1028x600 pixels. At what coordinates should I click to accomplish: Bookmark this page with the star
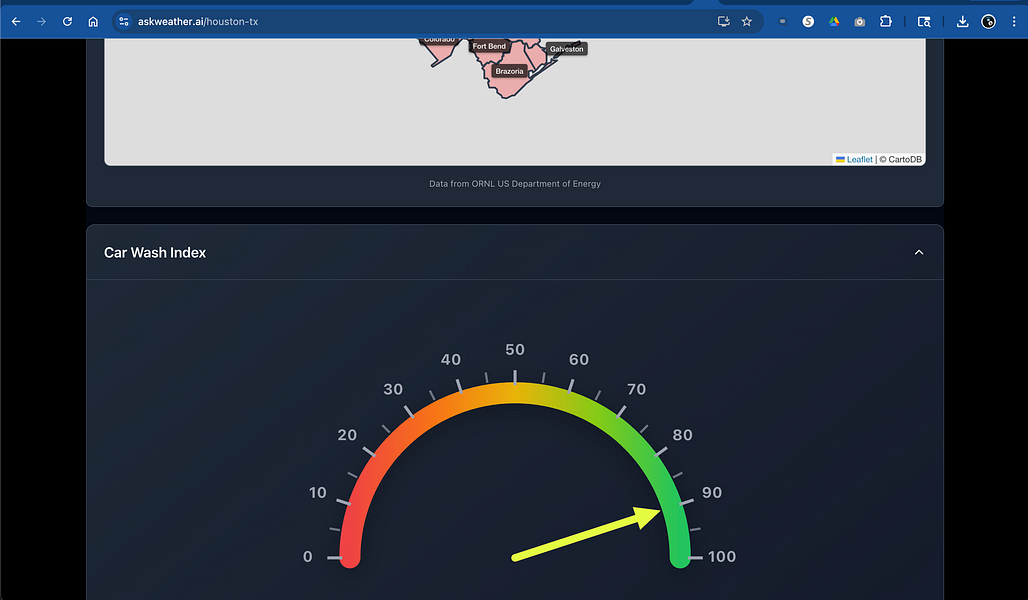[x=747, y=22]
